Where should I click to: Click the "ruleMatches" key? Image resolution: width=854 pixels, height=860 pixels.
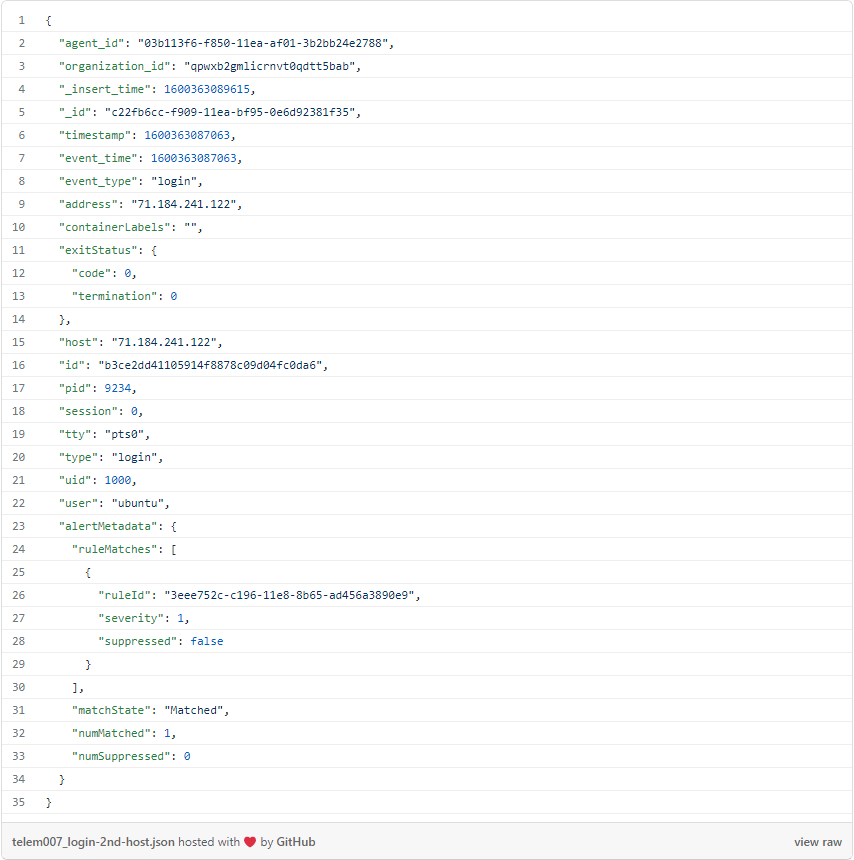click(x=115, y=550)
